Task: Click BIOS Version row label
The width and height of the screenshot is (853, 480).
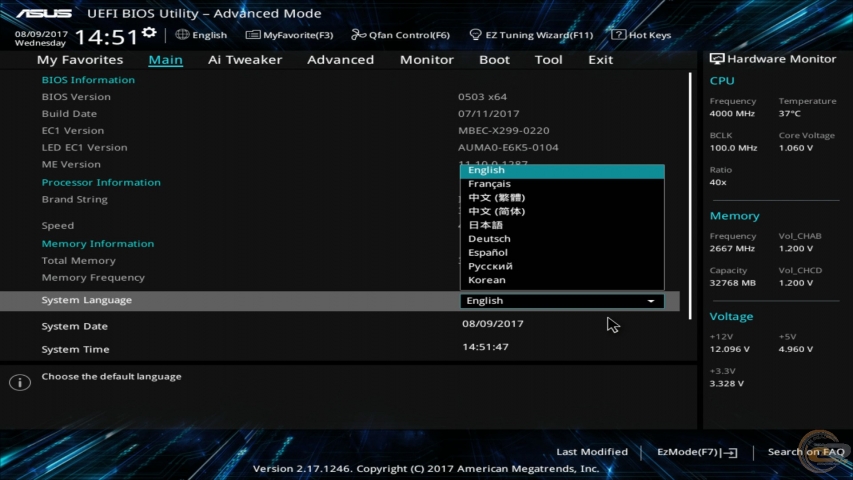Action: click(76, 97)
